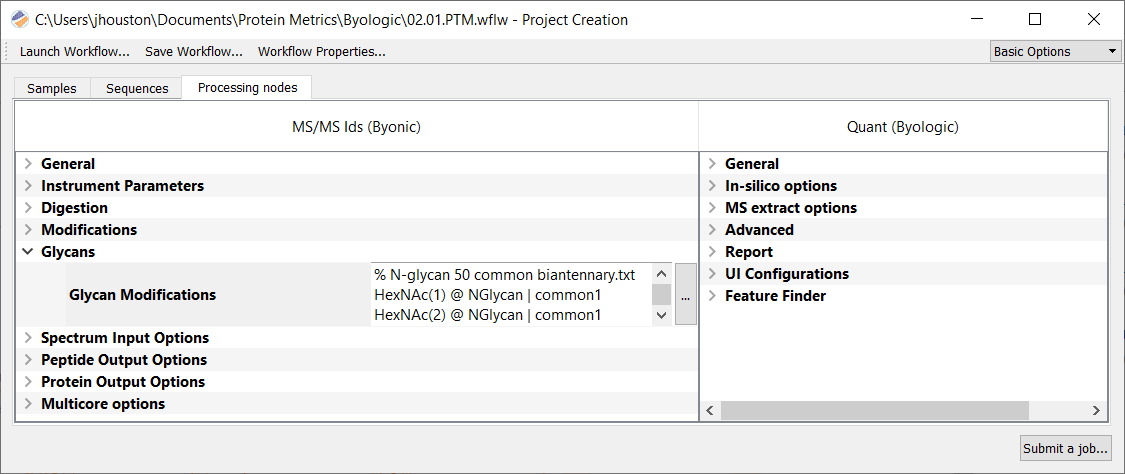Viewport: 1125px width, 474px height.
Task: Click N-glycan 50 common biantennary.txt line
Action: [505, 275]
